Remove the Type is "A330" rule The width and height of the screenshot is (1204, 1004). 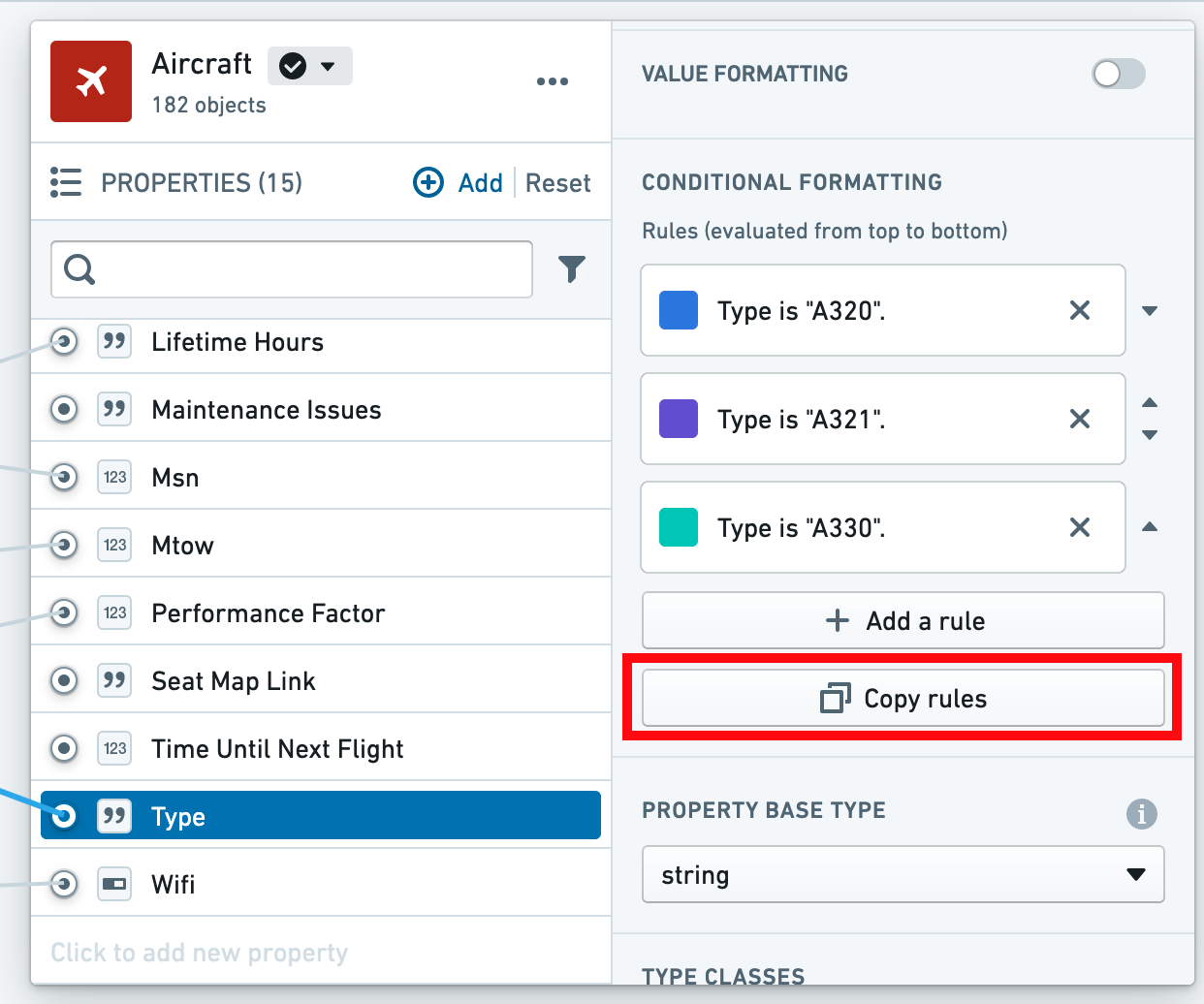[1080, 527]
